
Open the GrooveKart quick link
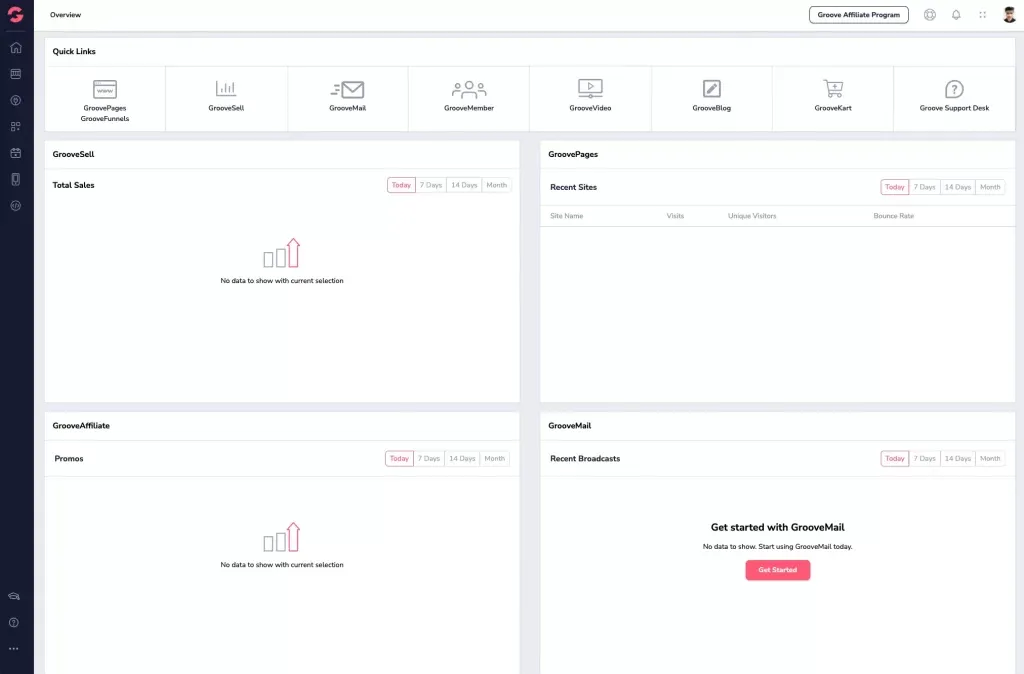coord(833,99)
